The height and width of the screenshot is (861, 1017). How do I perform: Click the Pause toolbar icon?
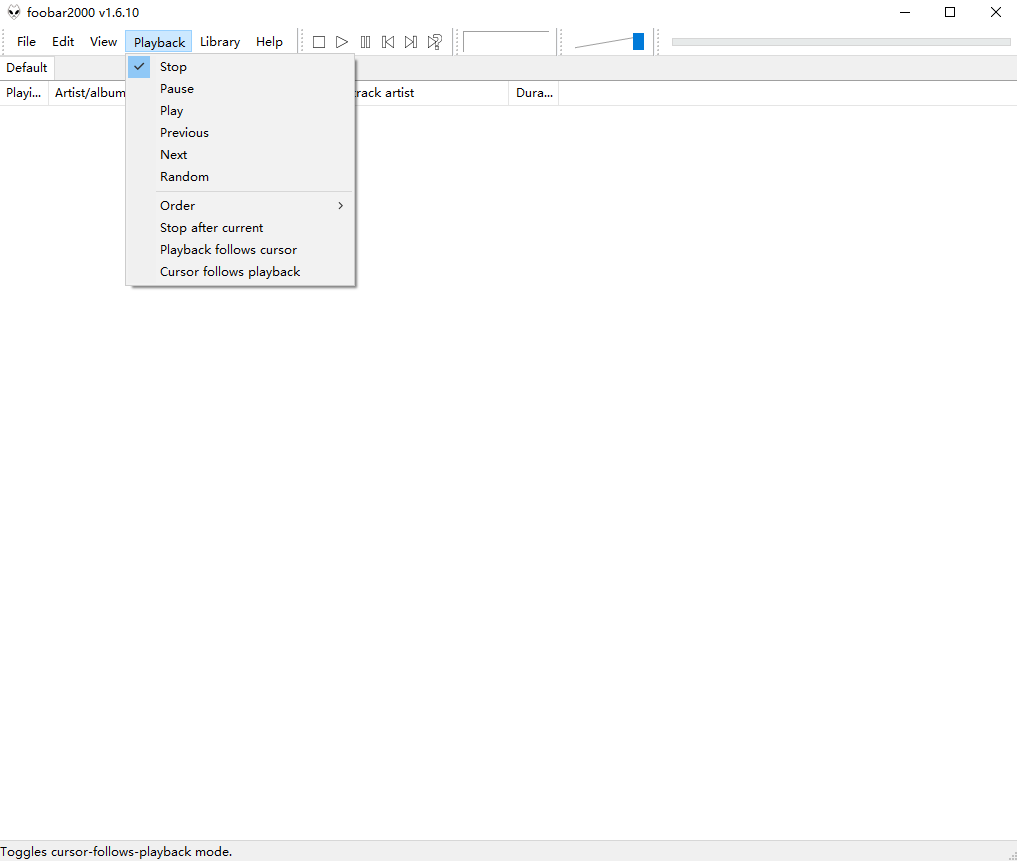click(365, 42)
